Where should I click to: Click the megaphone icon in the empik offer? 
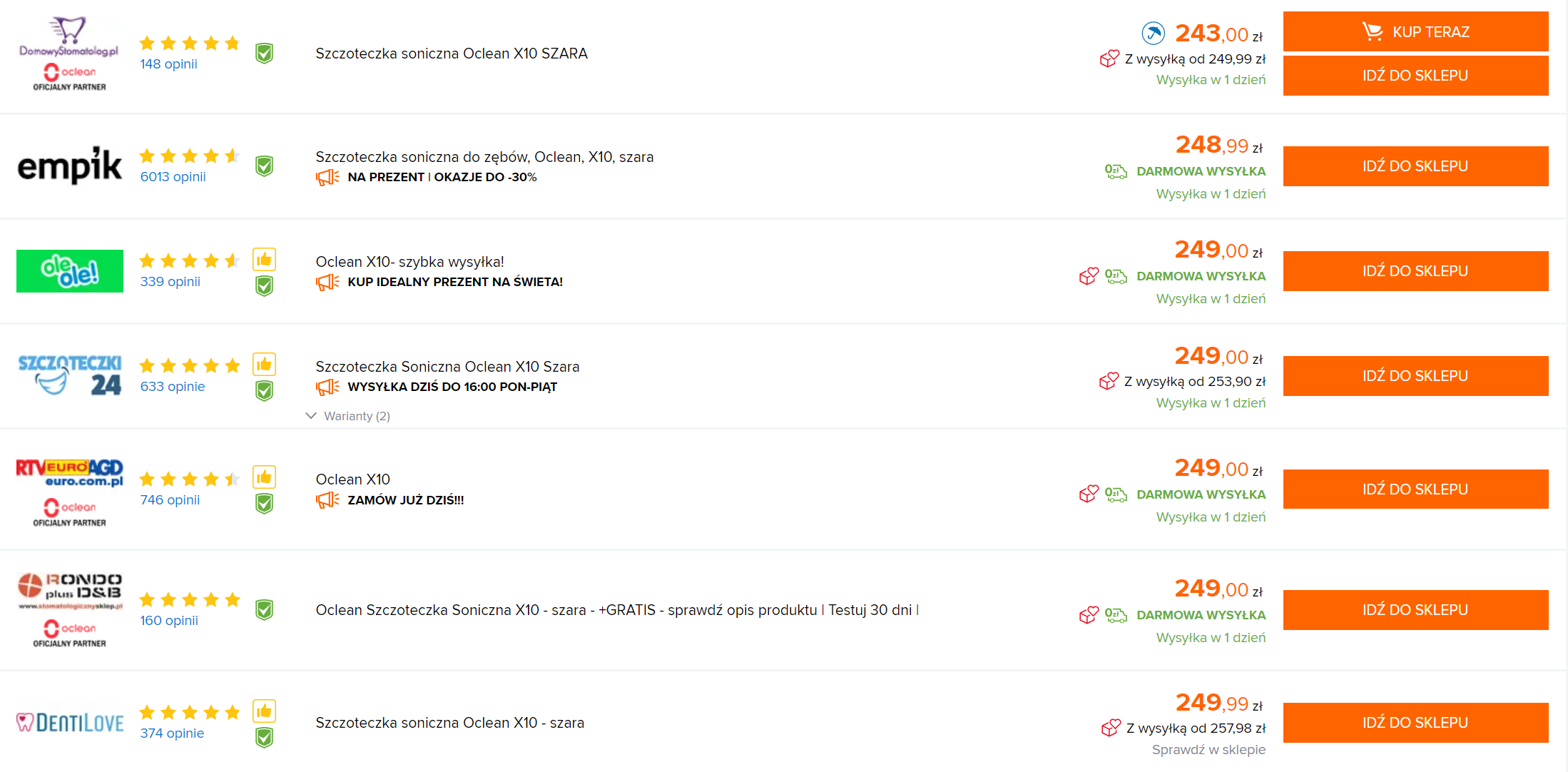[327, 178]
